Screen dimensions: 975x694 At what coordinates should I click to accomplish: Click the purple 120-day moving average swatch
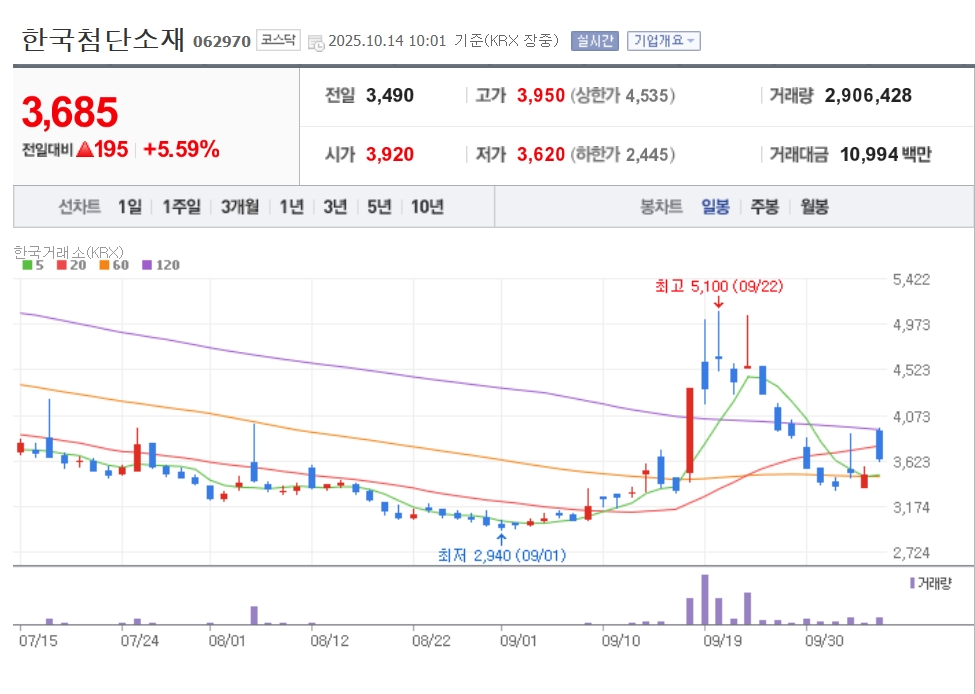click(147, 266)
